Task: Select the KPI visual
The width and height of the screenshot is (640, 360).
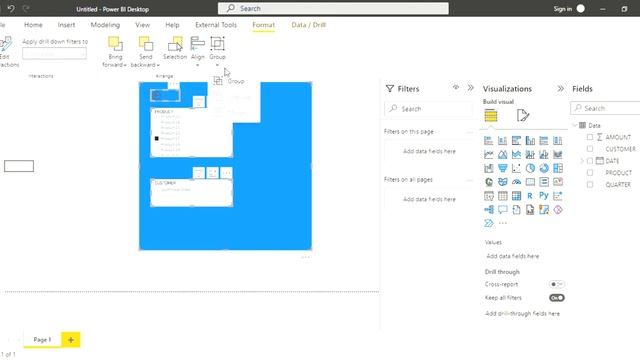Action: point(558,182)
